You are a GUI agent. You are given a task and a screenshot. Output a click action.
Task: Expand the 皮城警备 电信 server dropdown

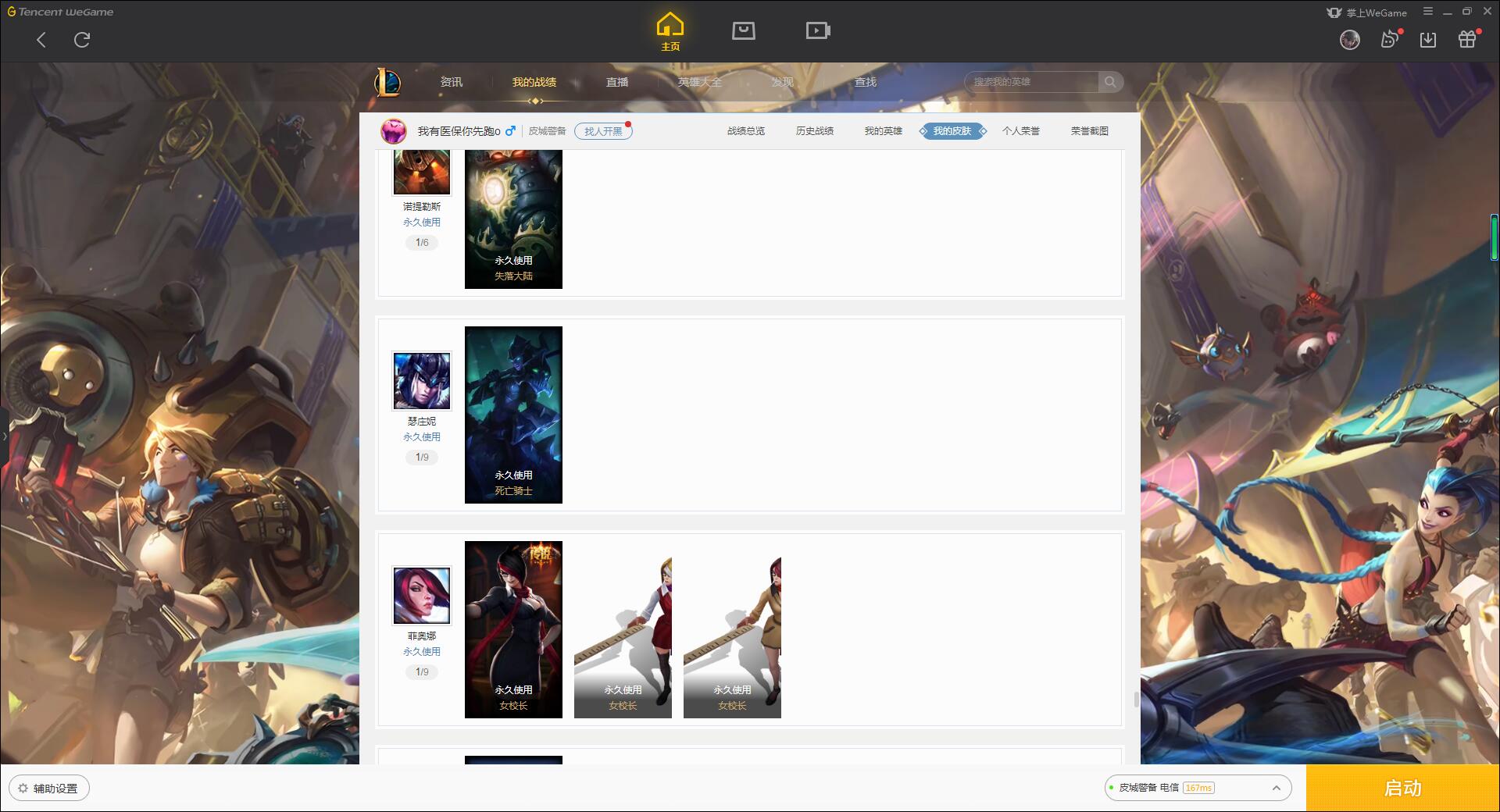[1198, 788]
